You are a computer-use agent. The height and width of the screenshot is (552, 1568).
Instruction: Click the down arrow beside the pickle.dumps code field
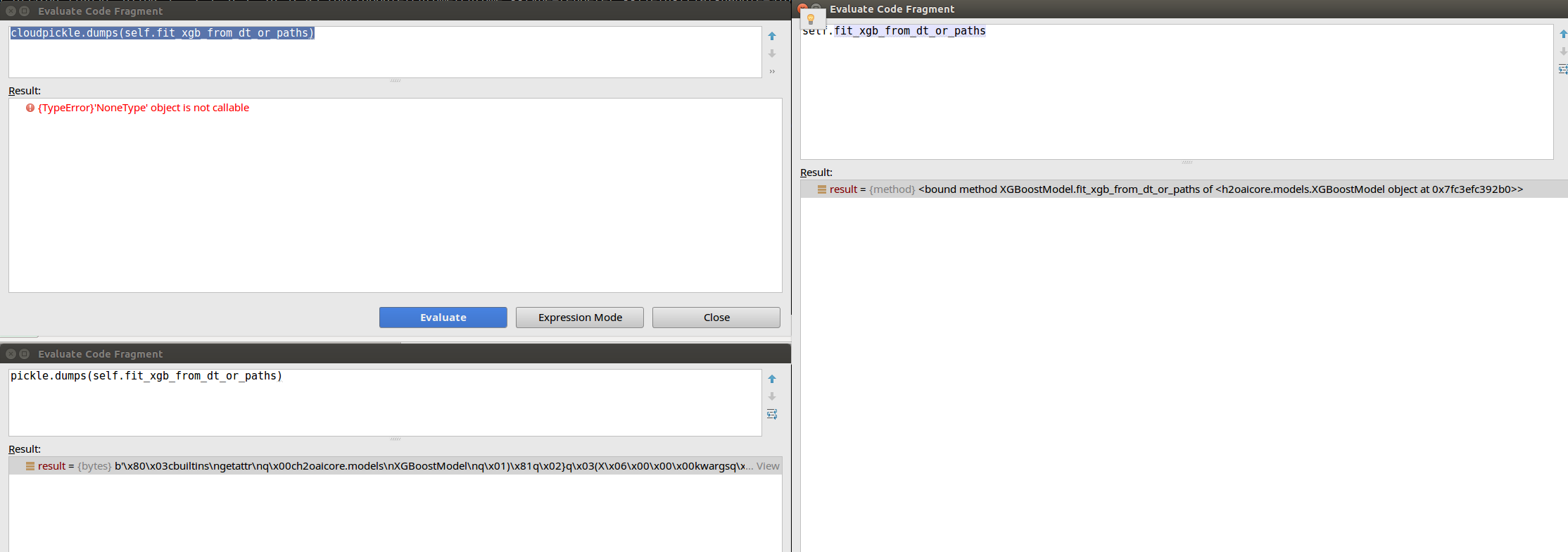point(772,396)
